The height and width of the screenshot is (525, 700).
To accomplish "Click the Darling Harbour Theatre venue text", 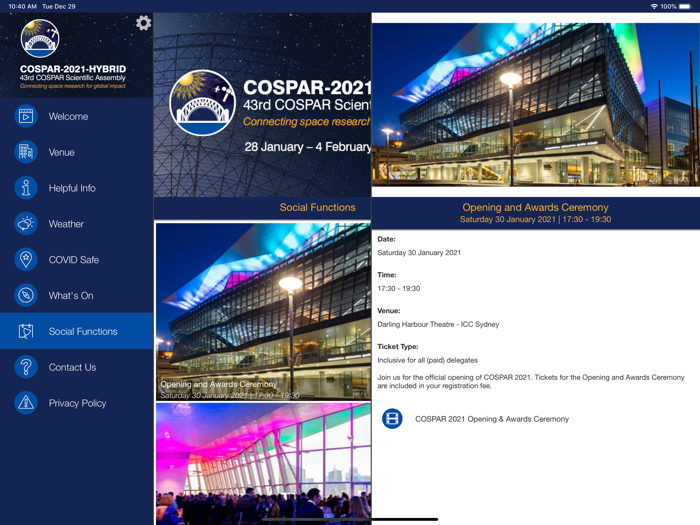I will coord(438,324).
